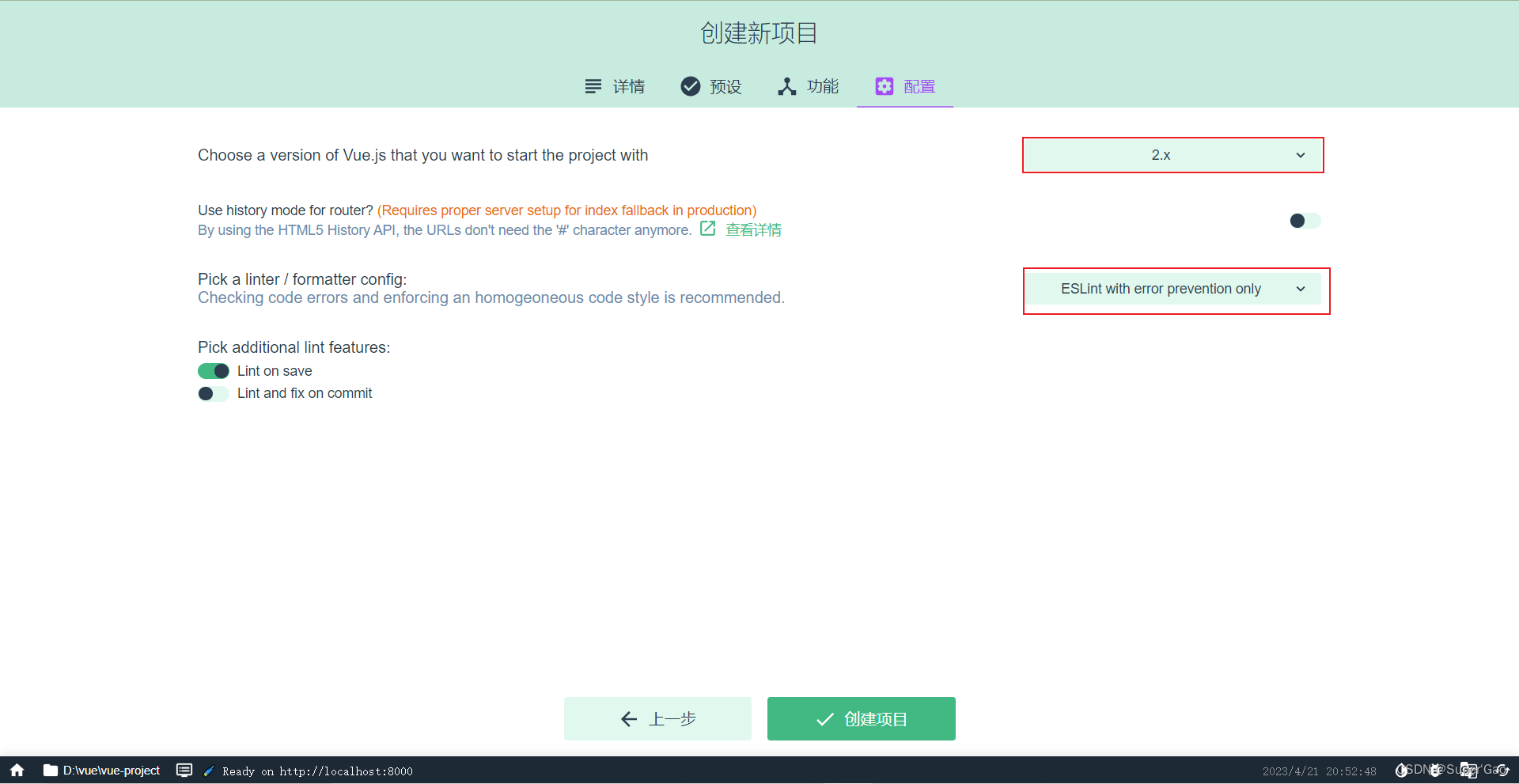Click the Pick additional lint features heading

point(294,347)
